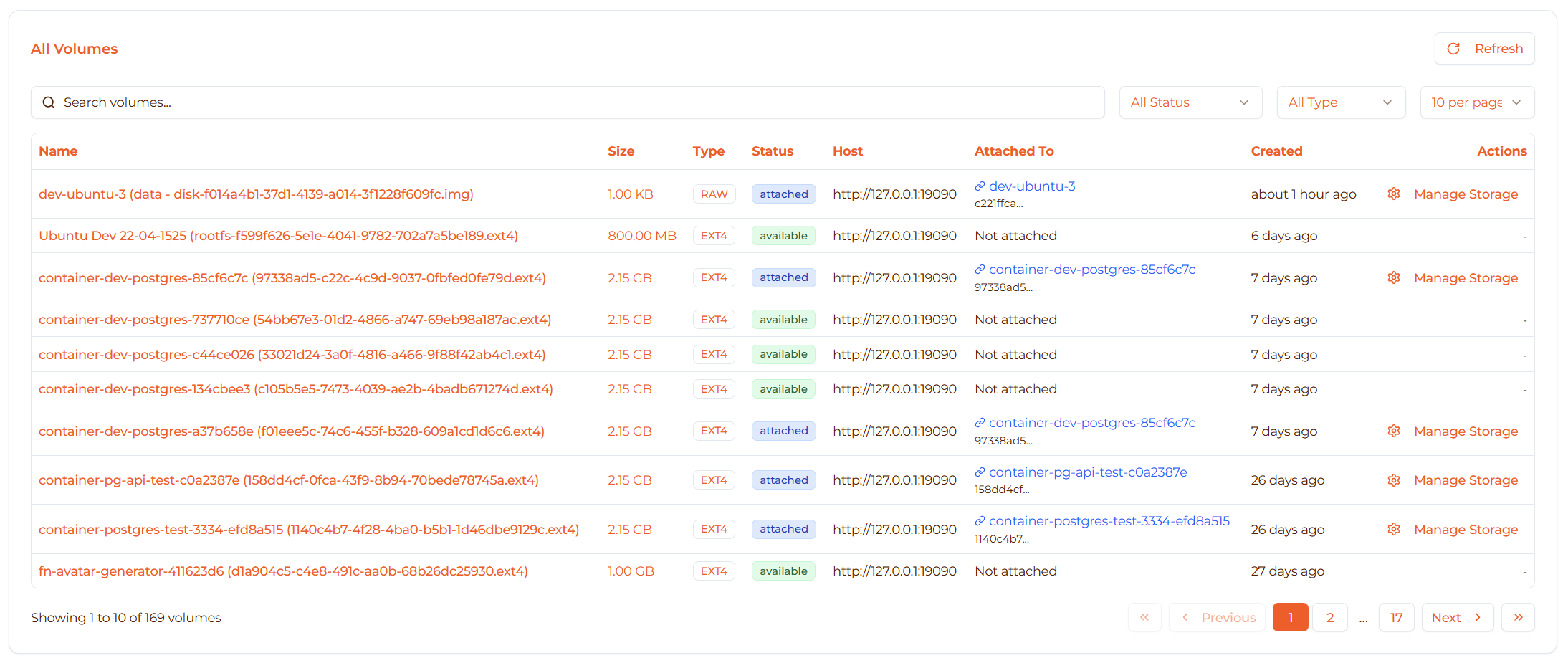Click the refresh circular arrow icon
Screen dimensions: 1568x663
click(1453, 49)
